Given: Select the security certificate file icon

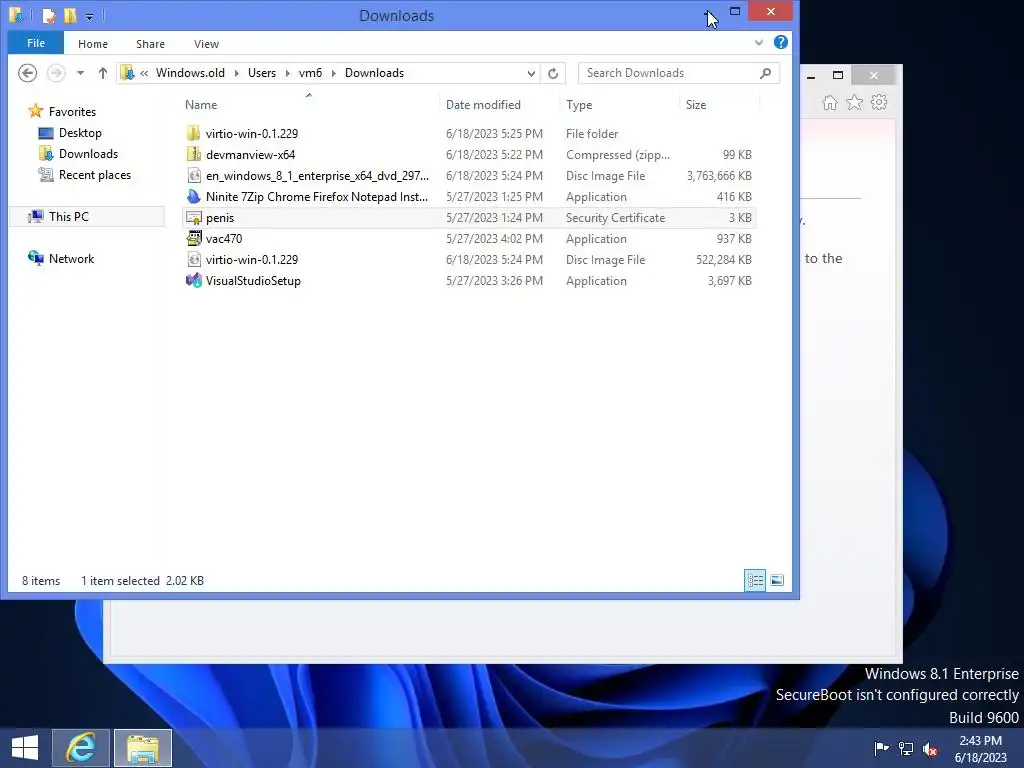Looking at the screenshot, I should pyautogui.click(x=193, y=217).
